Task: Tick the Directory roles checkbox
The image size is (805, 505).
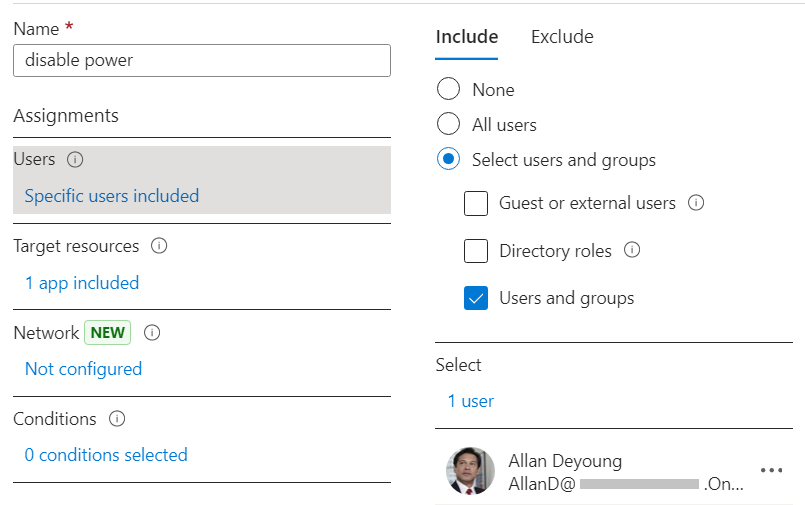Action: (x=476, y=250)
